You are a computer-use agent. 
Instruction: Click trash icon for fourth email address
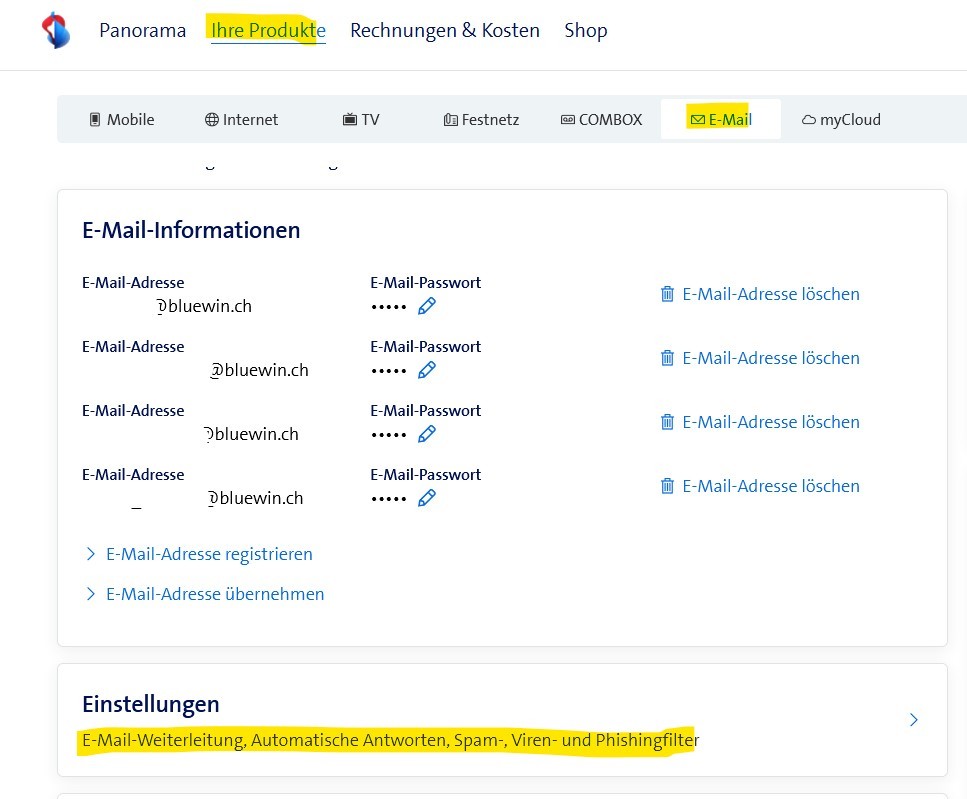click(667, 486)
